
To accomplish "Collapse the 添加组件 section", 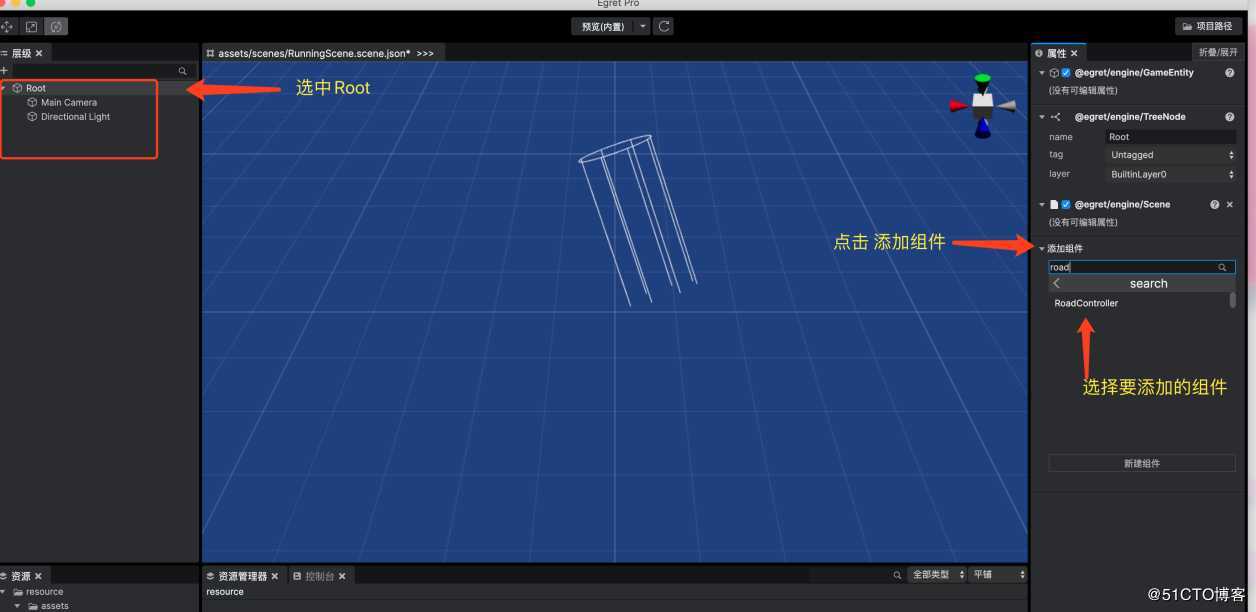I will pyautogui.click(x=1042, y=248).
